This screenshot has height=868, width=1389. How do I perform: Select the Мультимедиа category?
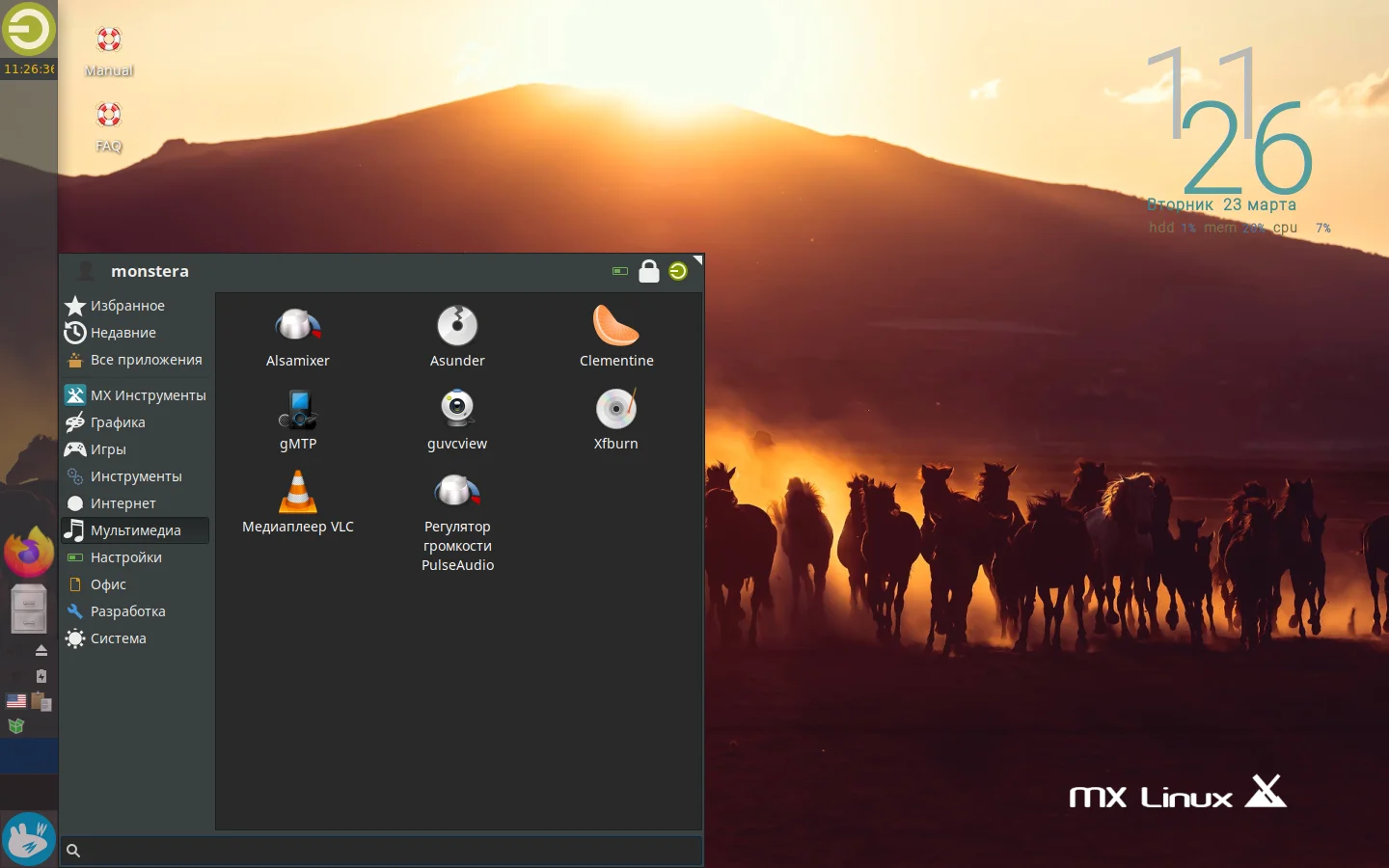[x=136, y=530]
